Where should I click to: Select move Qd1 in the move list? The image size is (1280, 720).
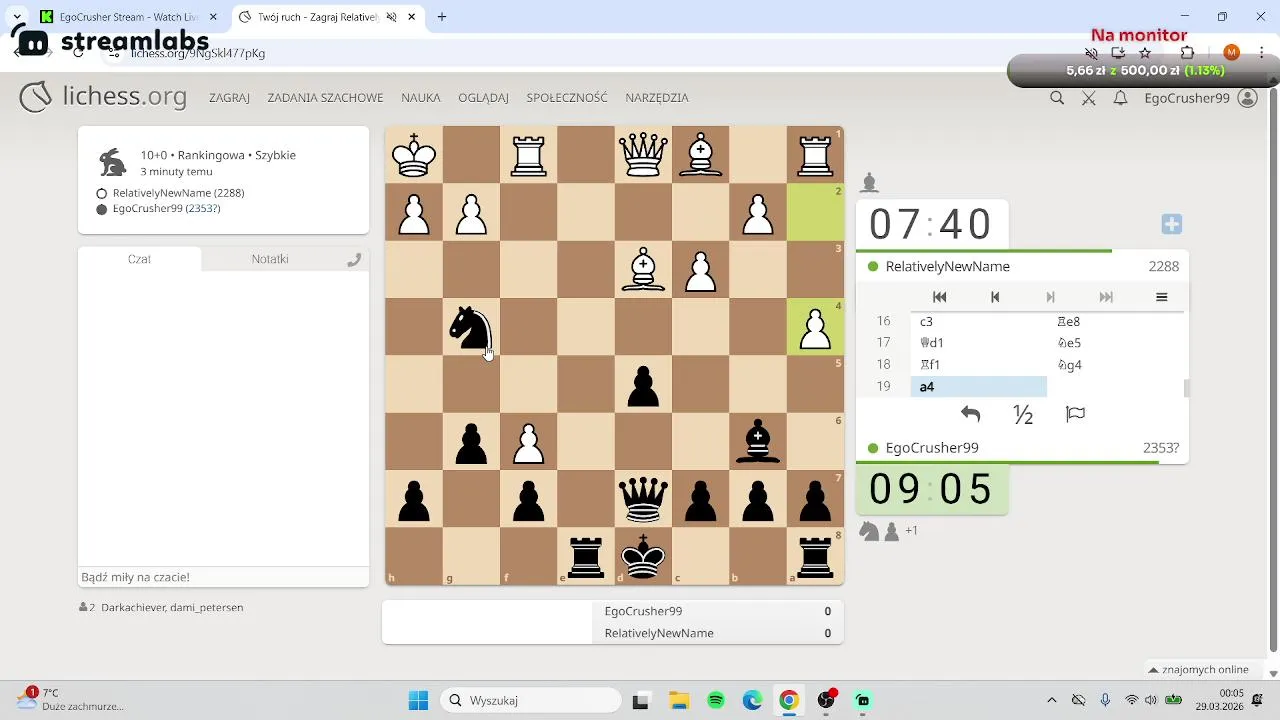pos(978,343)
